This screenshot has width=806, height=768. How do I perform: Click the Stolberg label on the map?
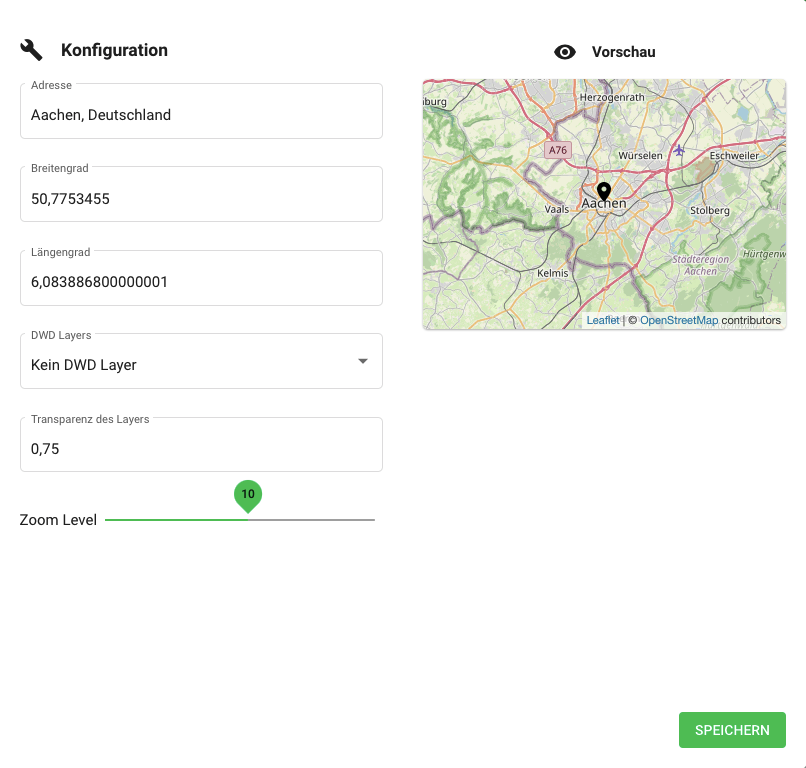[x=710, y=211]
